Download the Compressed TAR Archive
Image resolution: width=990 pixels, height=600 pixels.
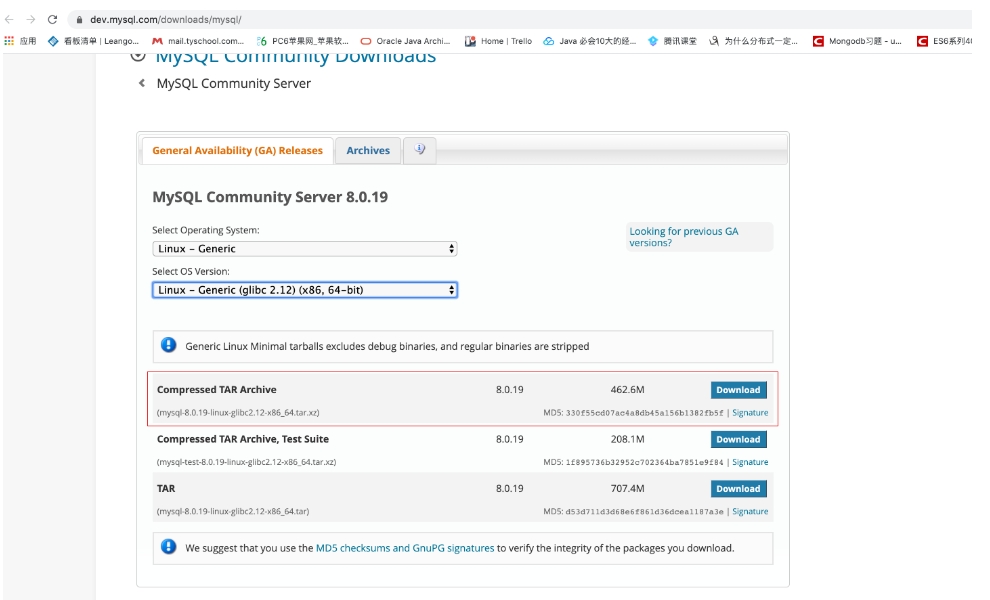click(x=738, y=390)
